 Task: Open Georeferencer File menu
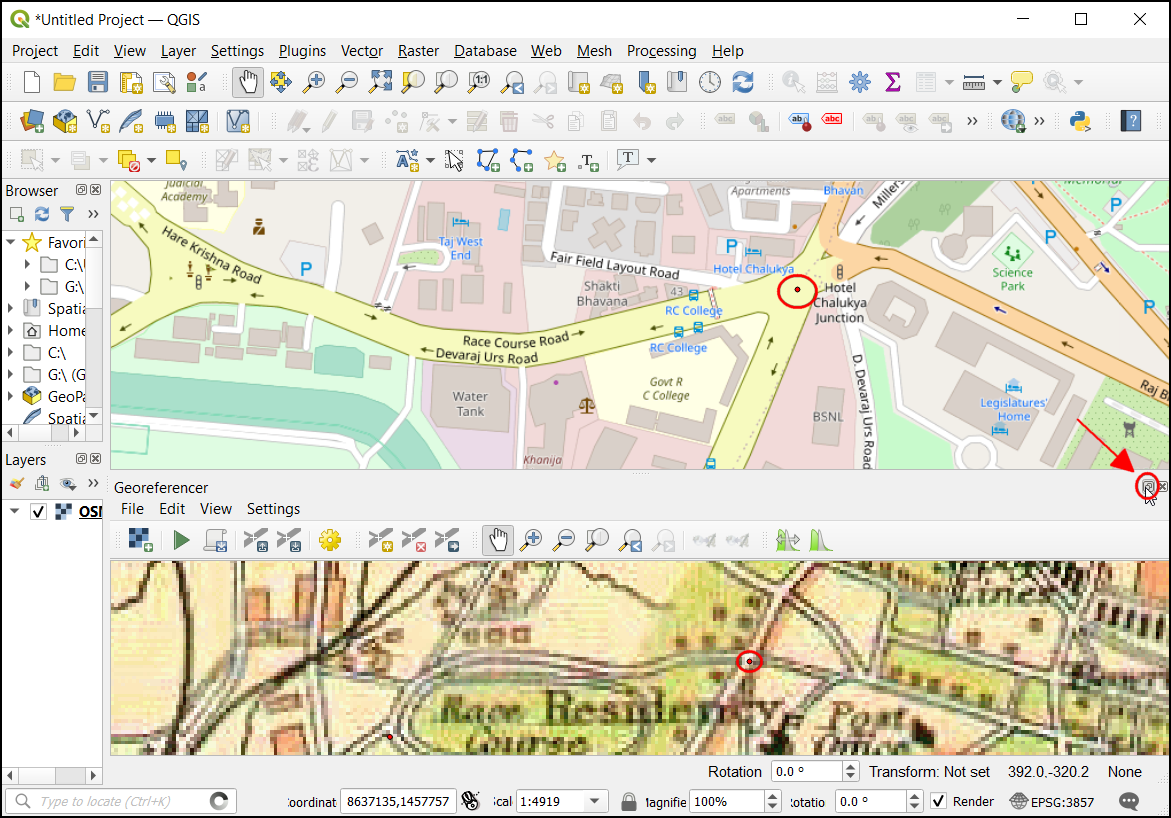pyautogui.click(x=132, y=509)
